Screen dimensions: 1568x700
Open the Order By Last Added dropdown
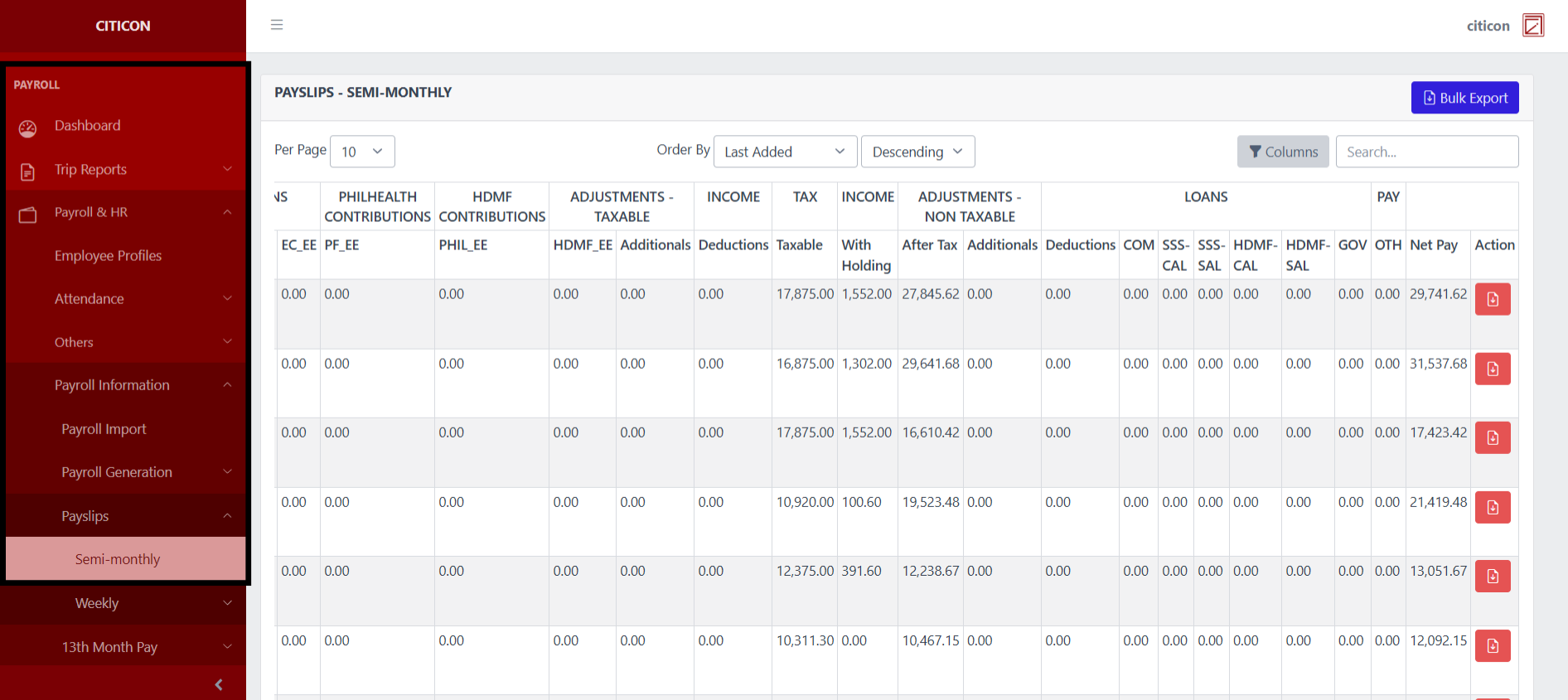click(x=784, y=152)
